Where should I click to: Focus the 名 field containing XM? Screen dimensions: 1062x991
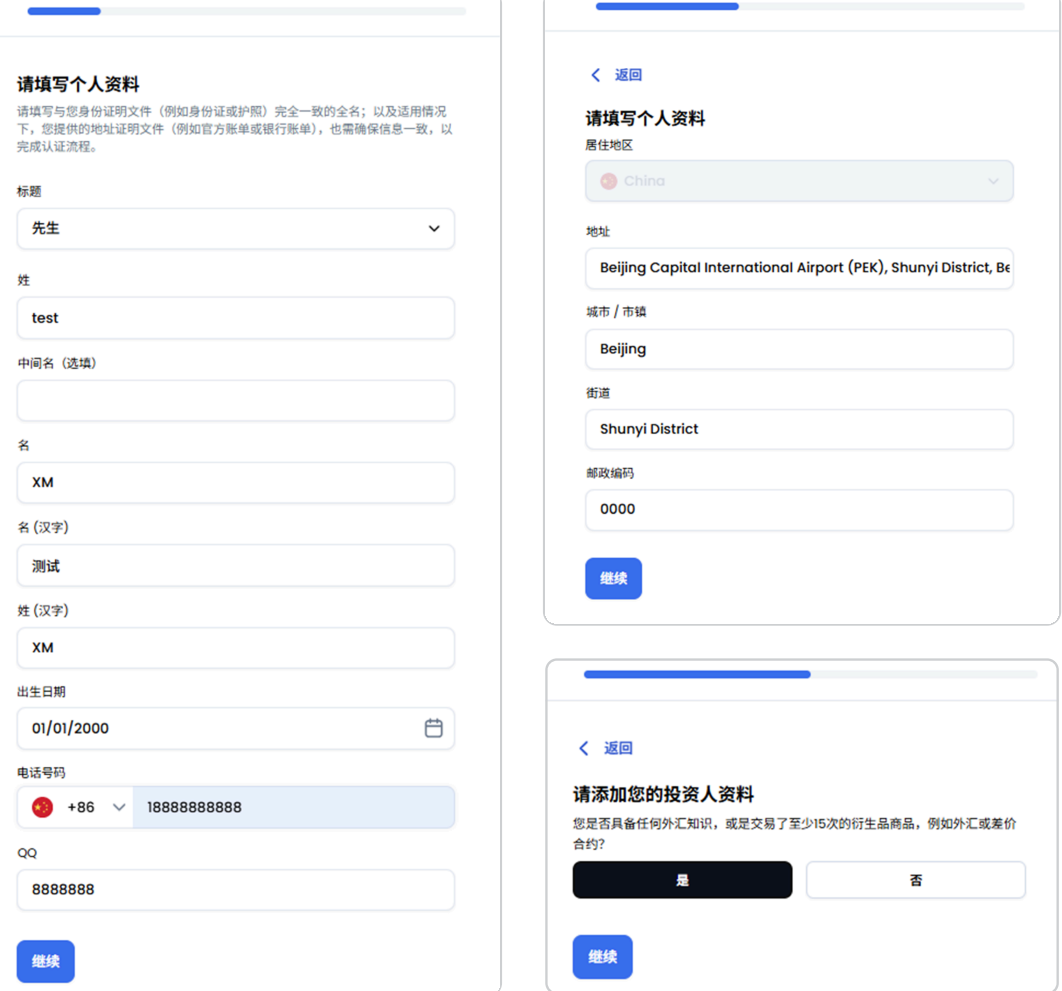[x=236, y=482]
